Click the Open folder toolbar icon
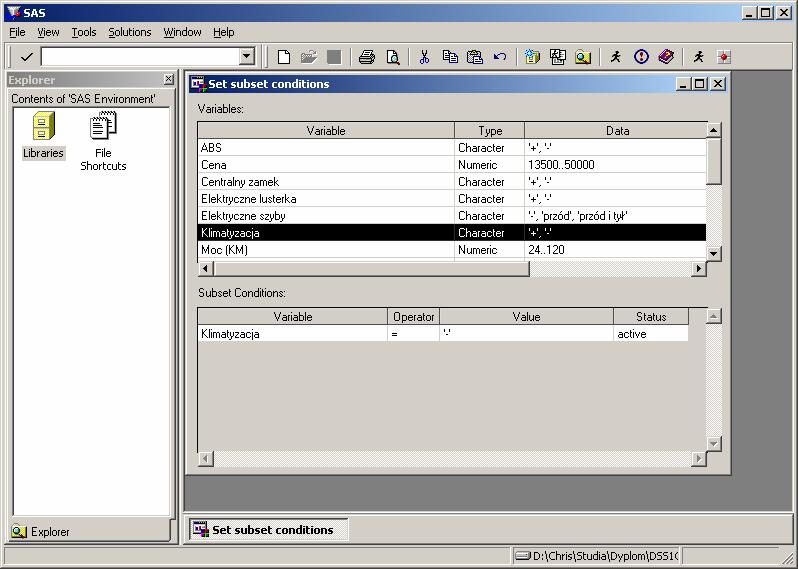This screenshot has height=569, width=798. 309,57
